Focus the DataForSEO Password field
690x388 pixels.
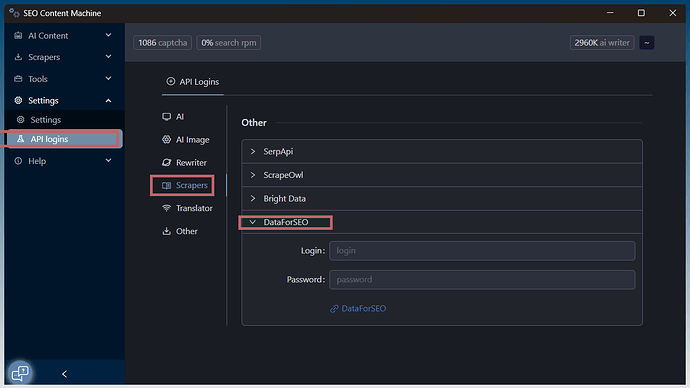[x=482, y=280]
